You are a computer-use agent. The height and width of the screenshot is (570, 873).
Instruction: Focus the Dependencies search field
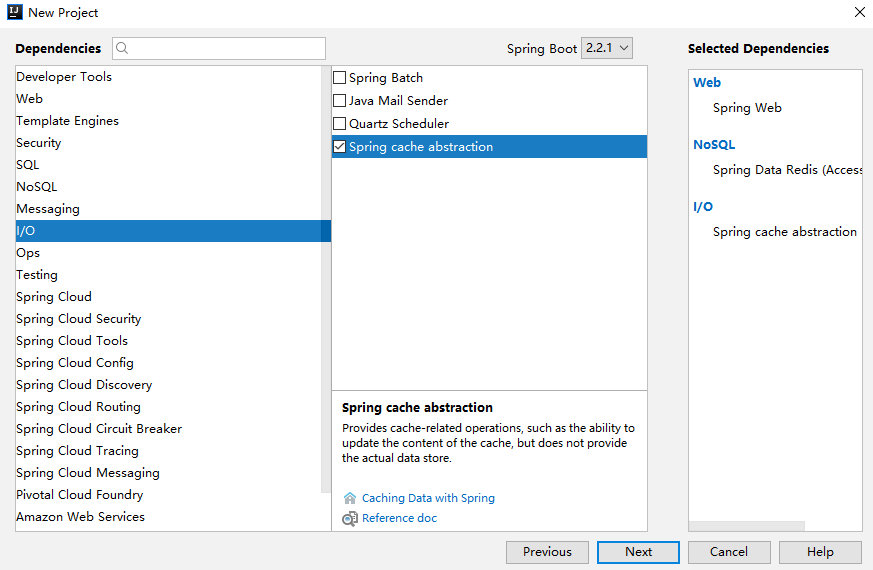tap(219, 48)
